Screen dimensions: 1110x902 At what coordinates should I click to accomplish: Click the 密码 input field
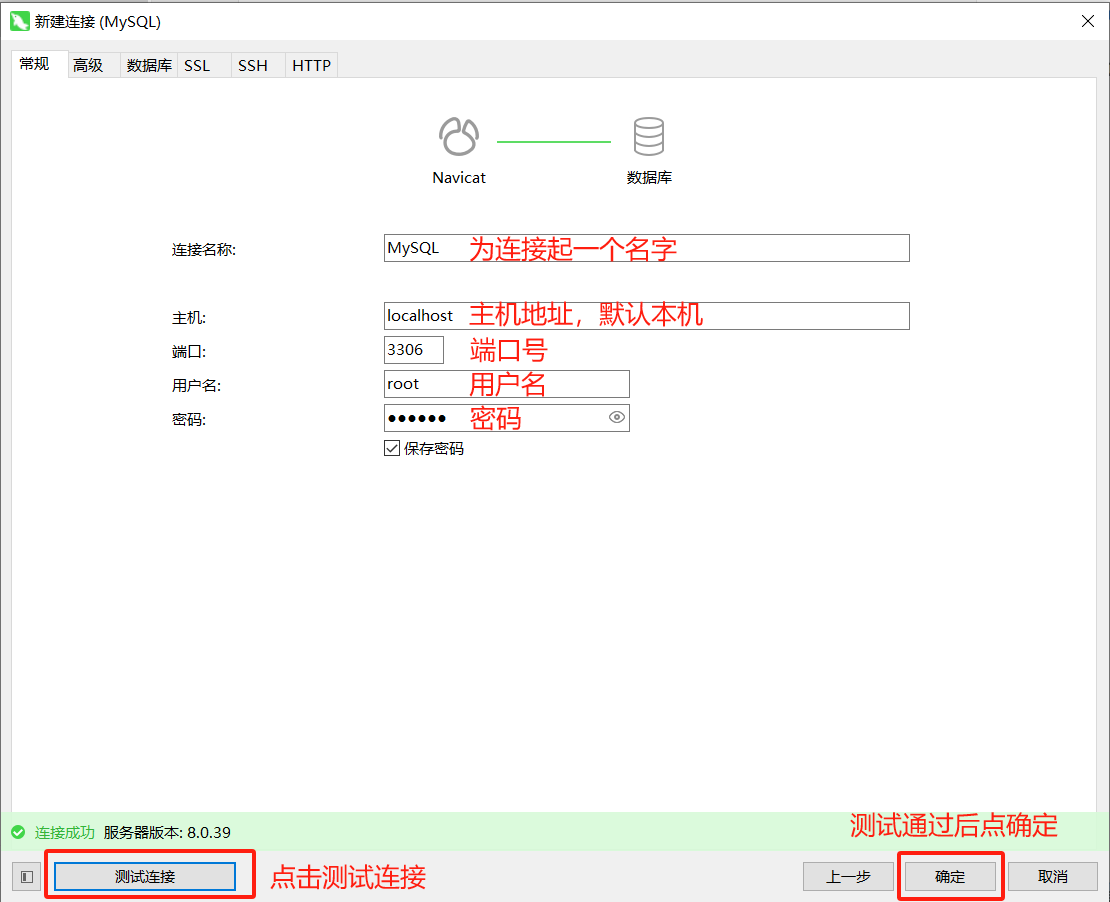point(506,418)
